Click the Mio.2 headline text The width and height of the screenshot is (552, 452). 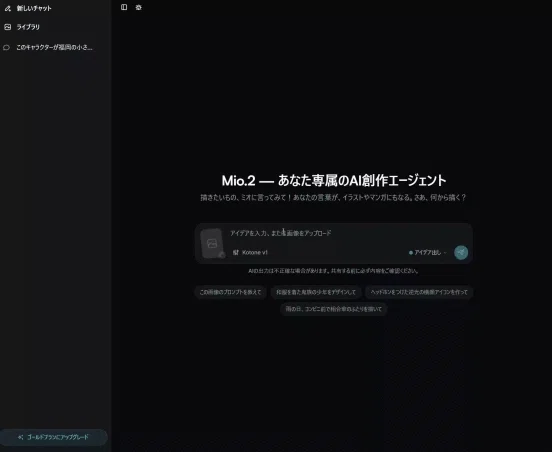[x=334, y=181]
